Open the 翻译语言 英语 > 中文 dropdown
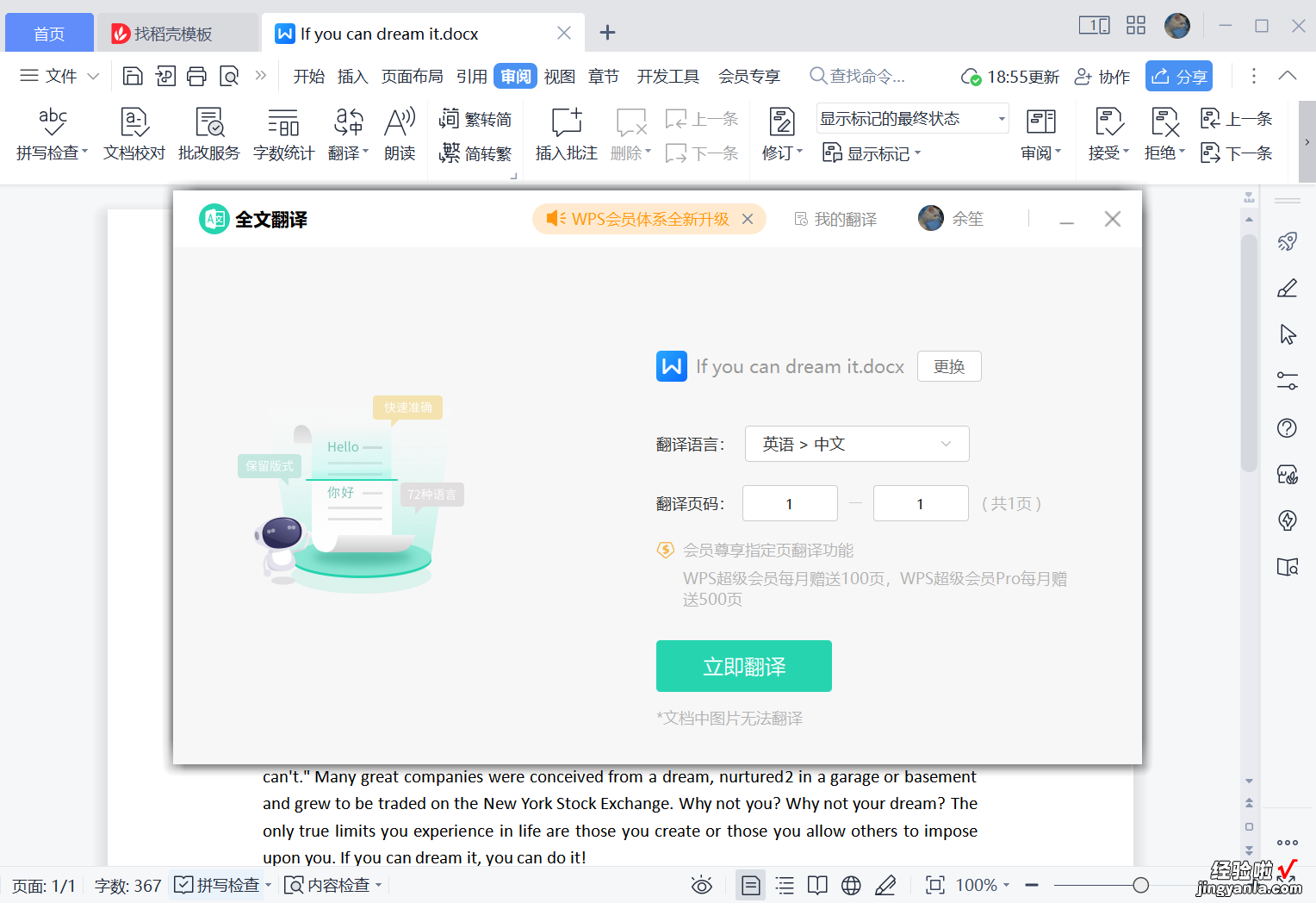The width and height of the screenshot is (1316, 903). click(857, 444)
